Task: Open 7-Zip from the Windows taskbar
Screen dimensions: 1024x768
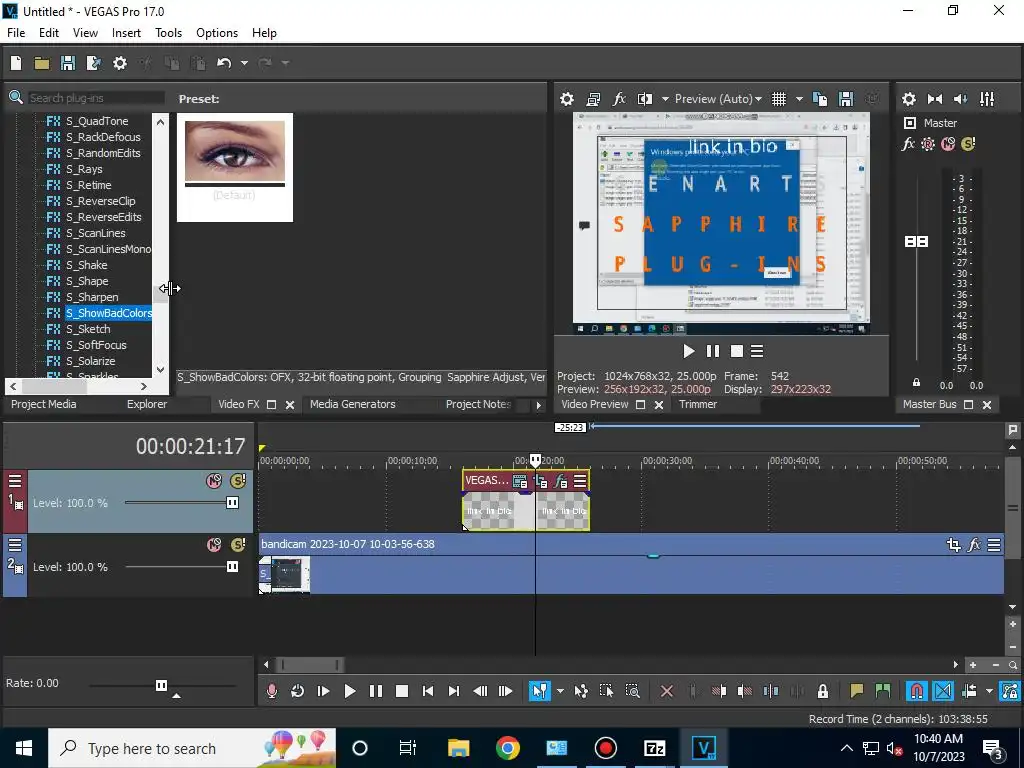Action: (654, 748)
